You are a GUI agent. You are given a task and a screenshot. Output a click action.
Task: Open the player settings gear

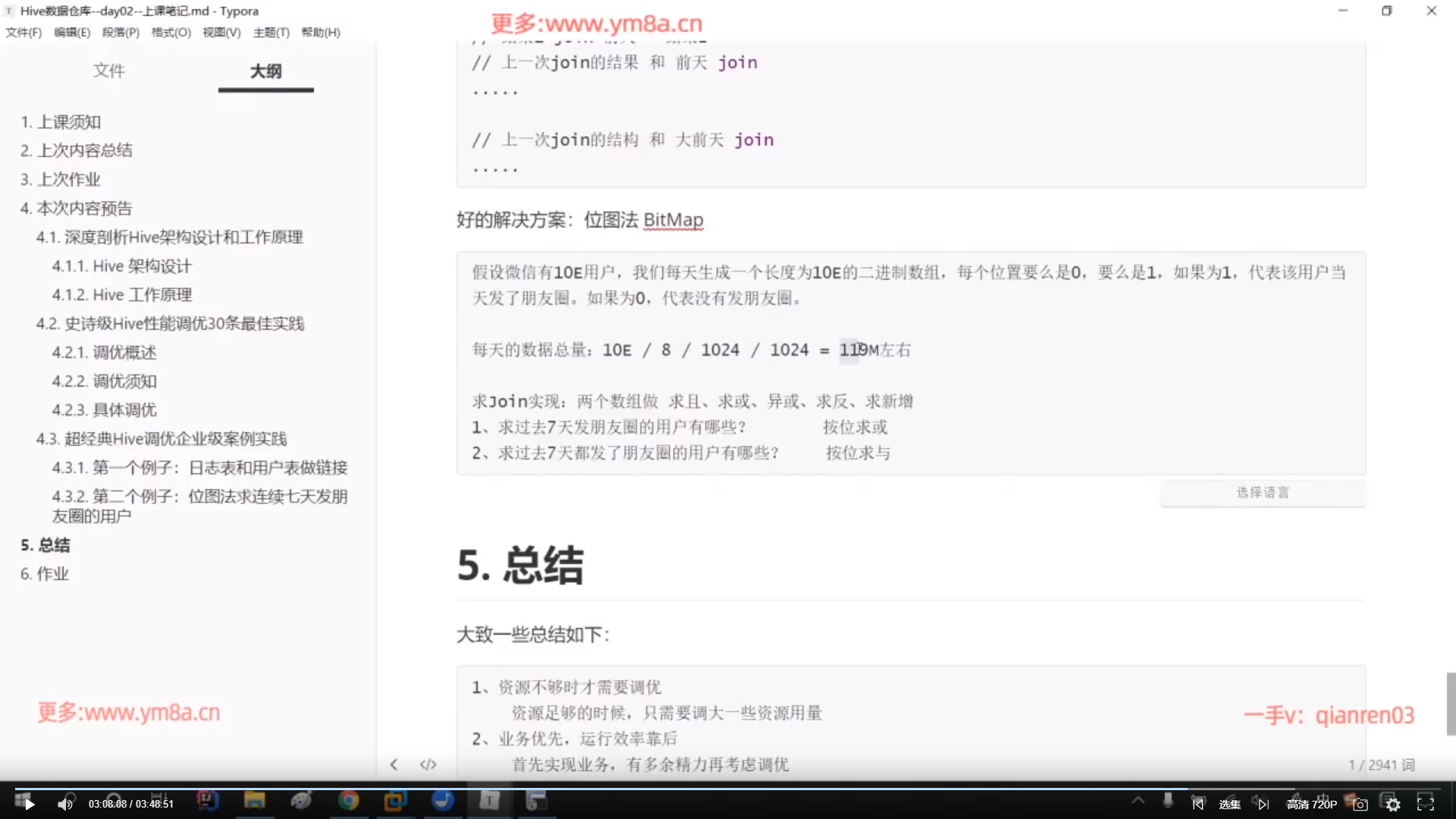(1393, 805)
